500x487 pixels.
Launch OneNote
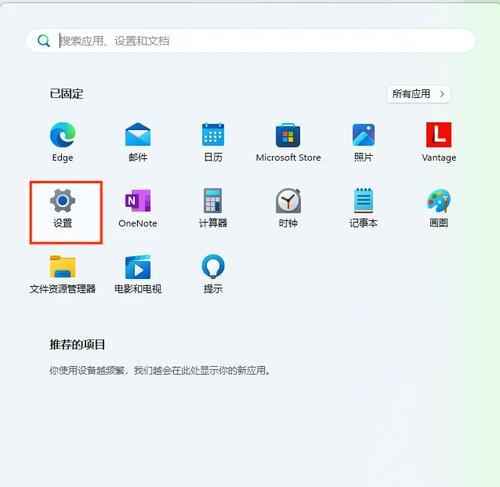click(138, 208)
